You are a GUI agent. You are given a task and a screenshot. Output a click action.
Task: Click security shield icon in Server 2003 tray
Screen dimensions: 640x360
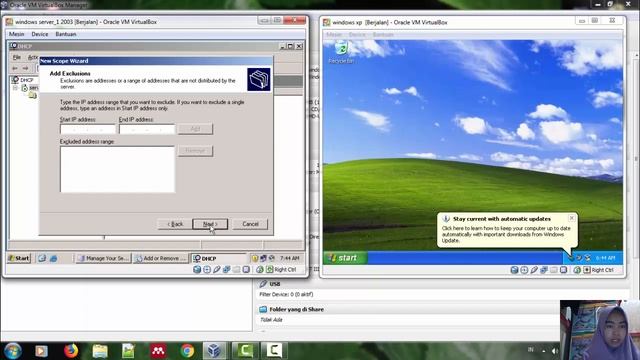coord(255,258)
